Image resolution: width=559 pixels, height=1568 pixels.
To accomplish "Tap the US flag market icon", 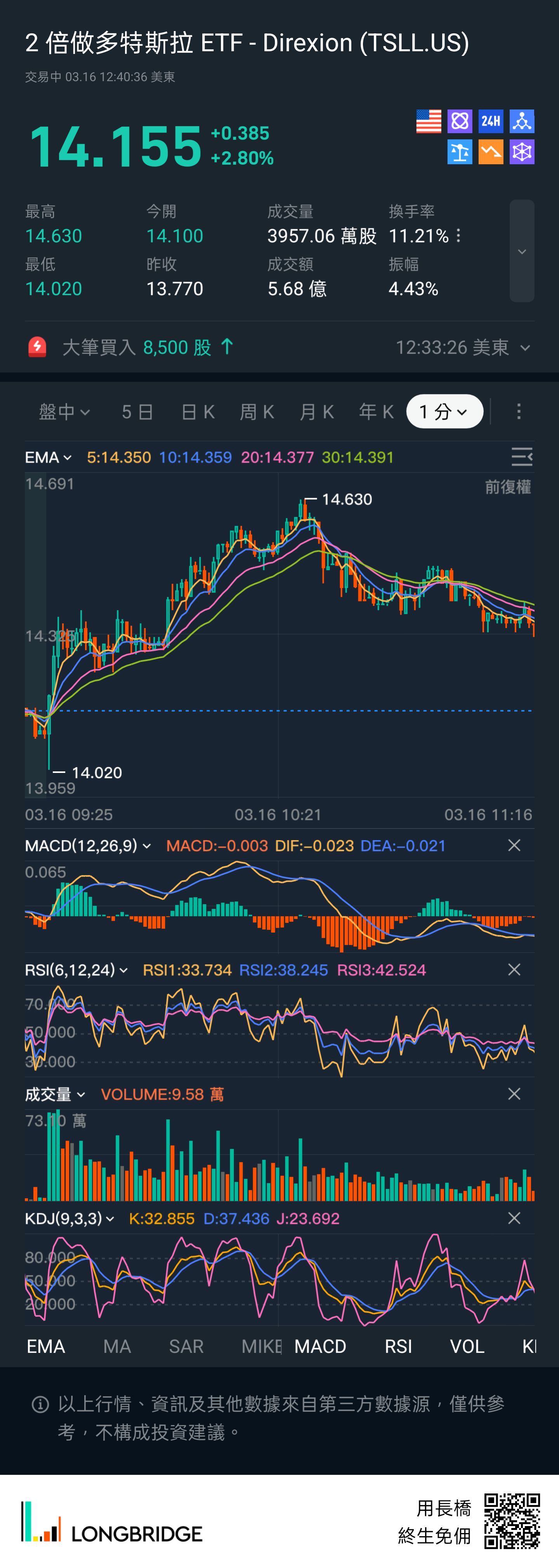I will 429,121.
